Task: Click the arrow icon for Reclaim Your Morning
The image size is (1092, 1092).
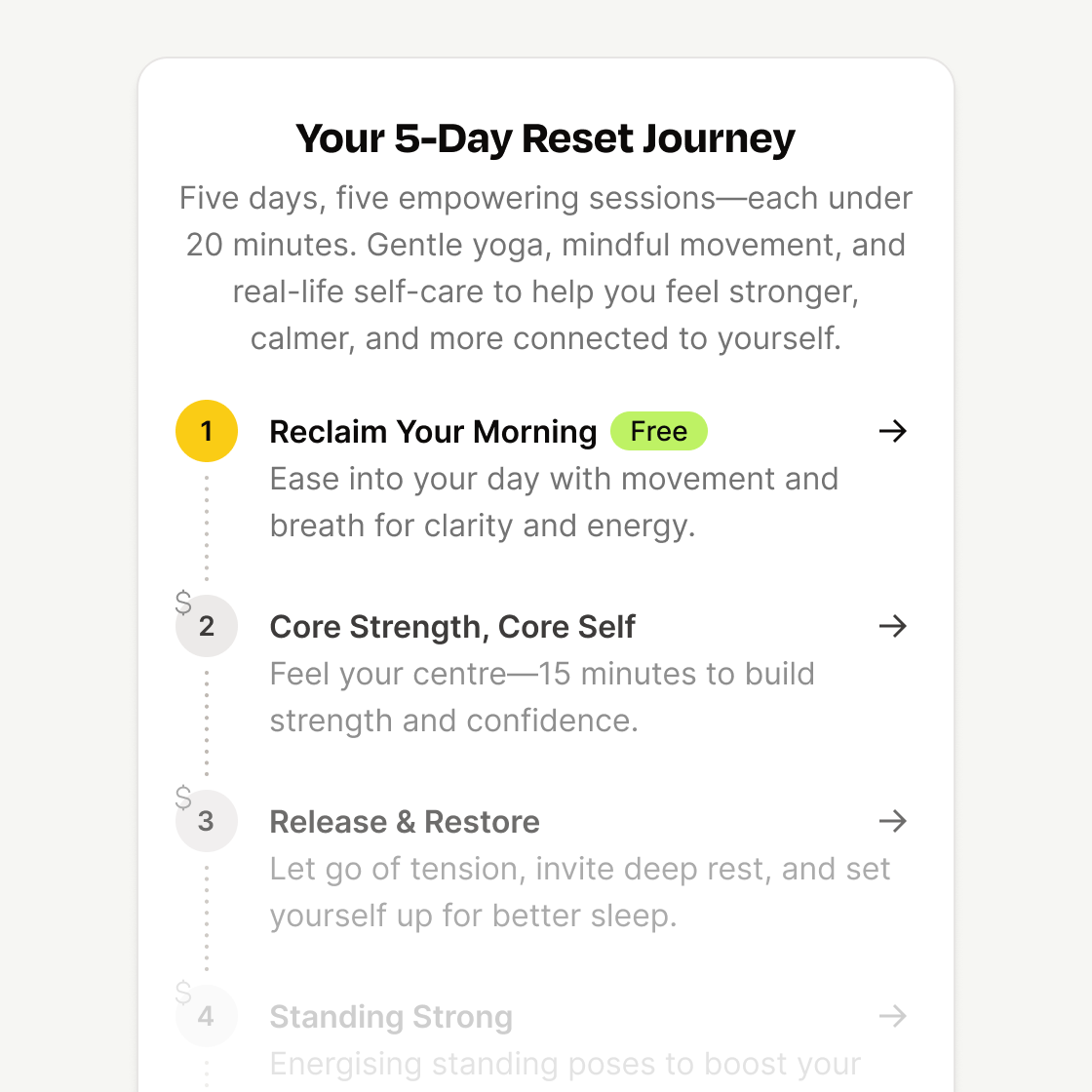Action: 892,431
